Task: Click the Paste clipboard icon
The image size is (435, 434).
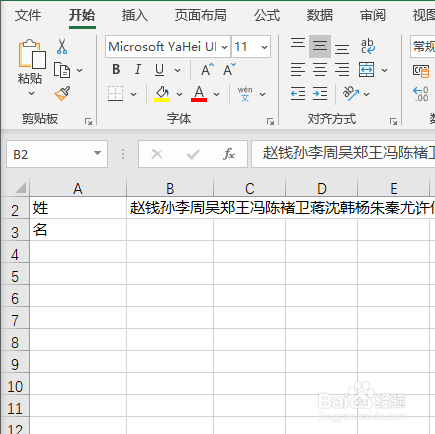Action: point(32,54)
